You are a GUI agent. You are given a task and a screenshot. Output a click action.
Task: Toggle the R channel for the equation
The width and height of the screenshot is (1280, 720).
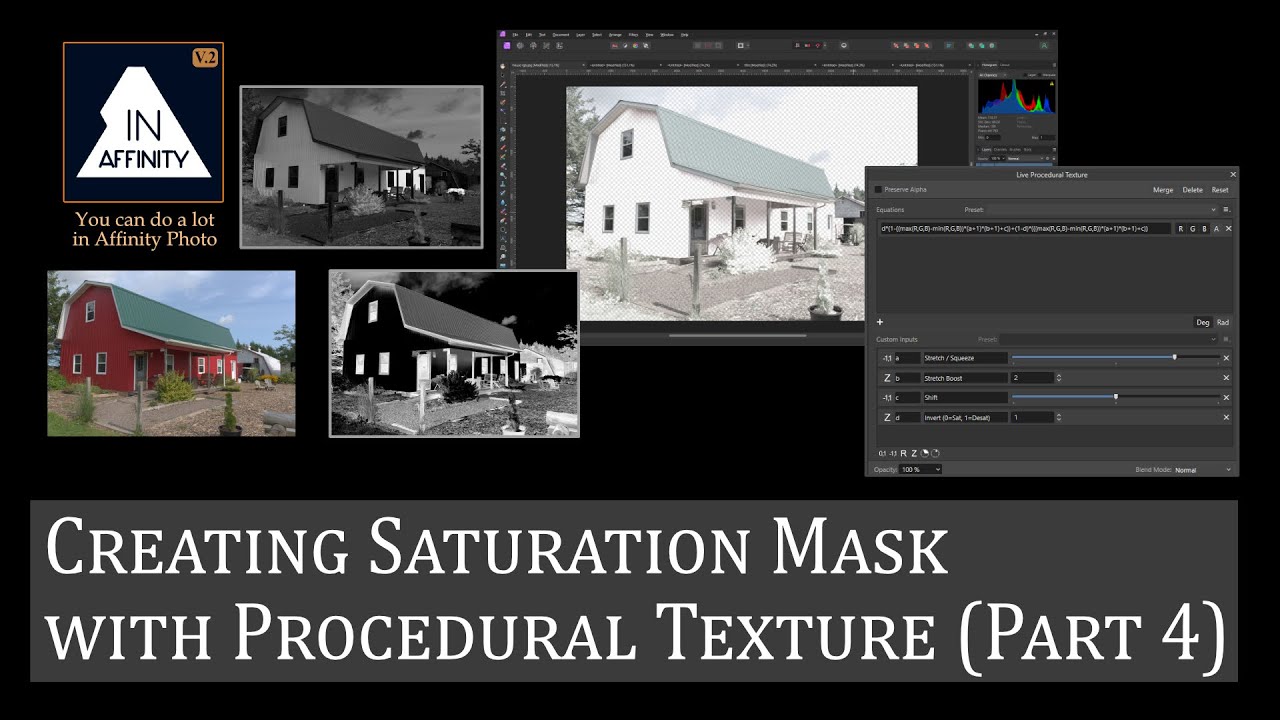[x=1181, y=229]
